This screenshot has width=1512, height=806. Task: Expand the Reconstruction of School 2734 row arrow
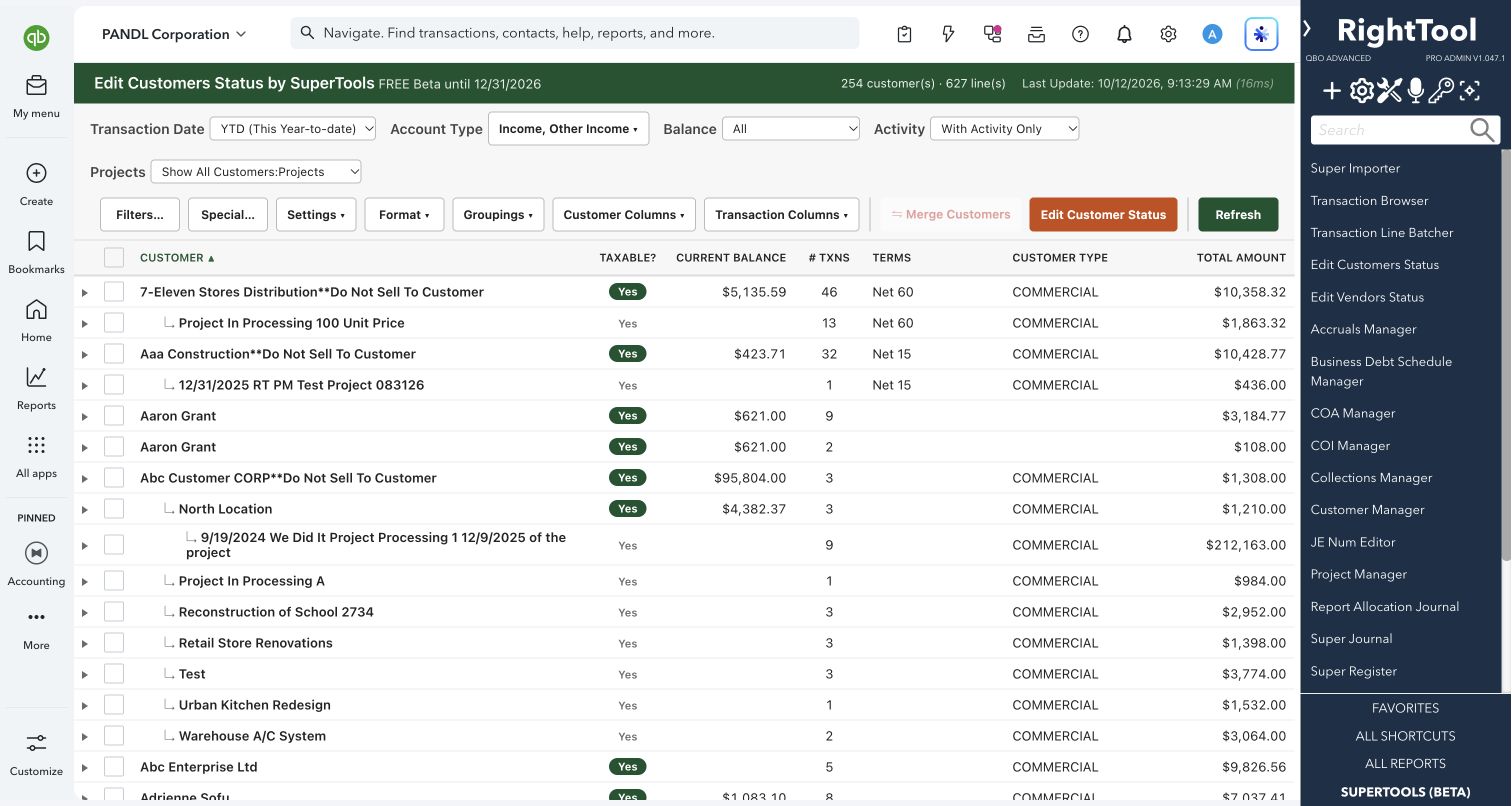(85, 613)
